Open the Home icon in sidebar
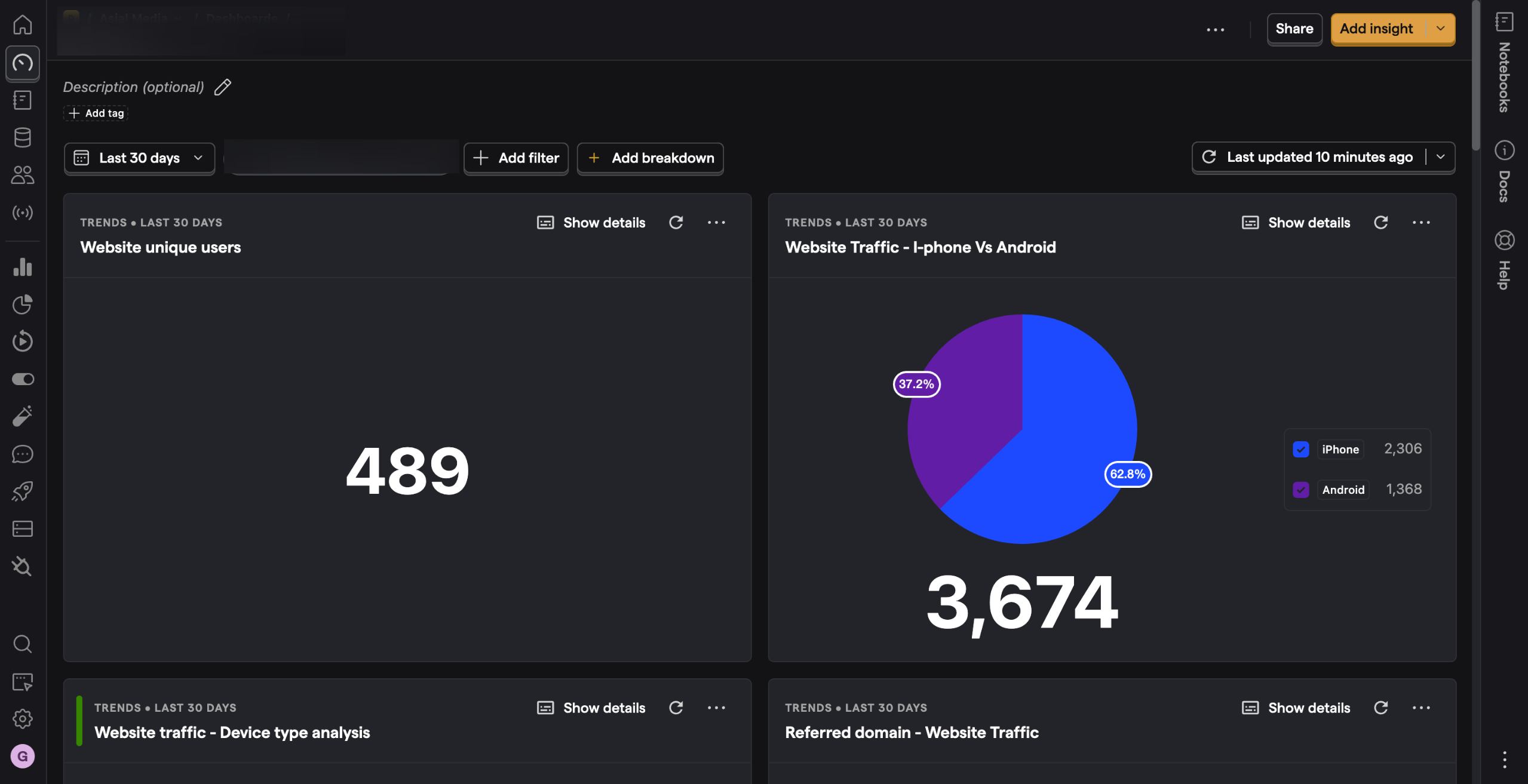Image resolution: width=1528 pixels, height=784 pixels. pyautogui.click(x=23, y=25)
